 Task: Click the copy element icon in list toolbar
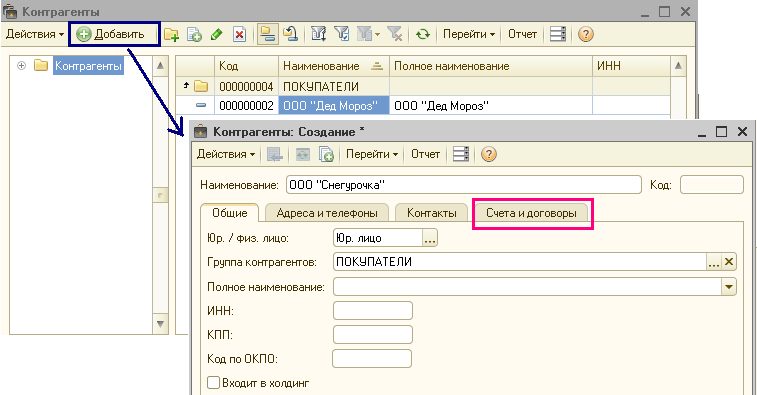[x=194, y=34]
